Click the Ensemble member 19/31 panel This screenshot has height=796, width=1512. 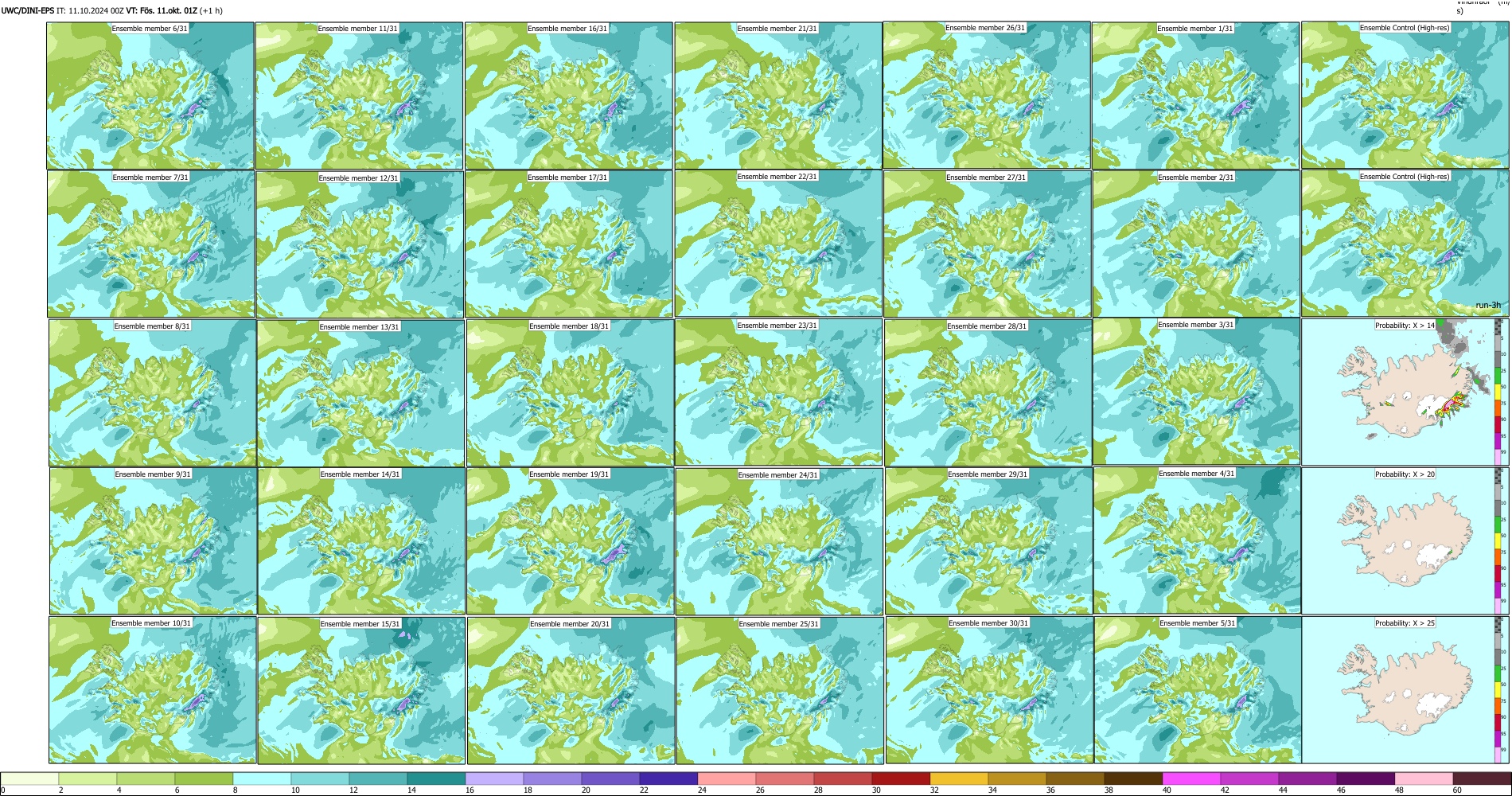(570, 540)
